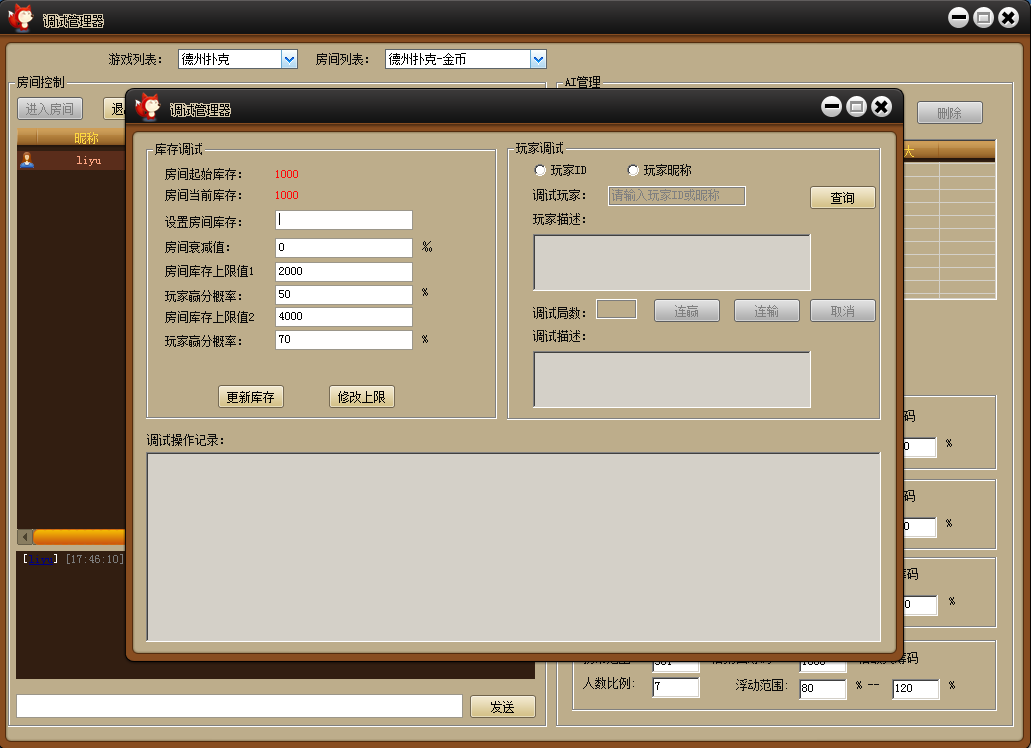The width and height of the screenshot is (1031, 748).
Task: Click the orange horizontal scrollbar thumb
Action: [x=80, y=537]
